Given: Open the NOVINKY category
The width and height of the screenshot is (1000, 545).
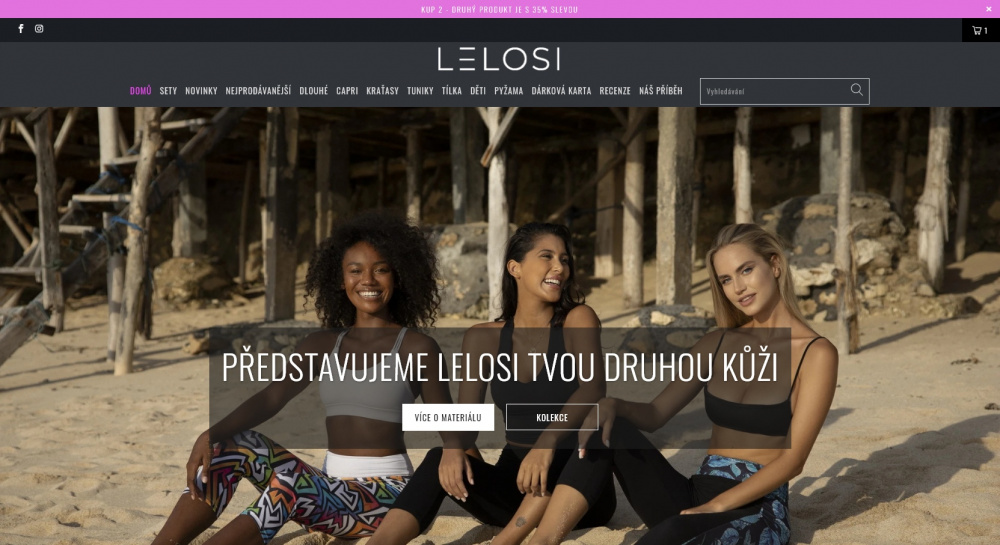Looking at the screenshot, I should tap(201, 91).
